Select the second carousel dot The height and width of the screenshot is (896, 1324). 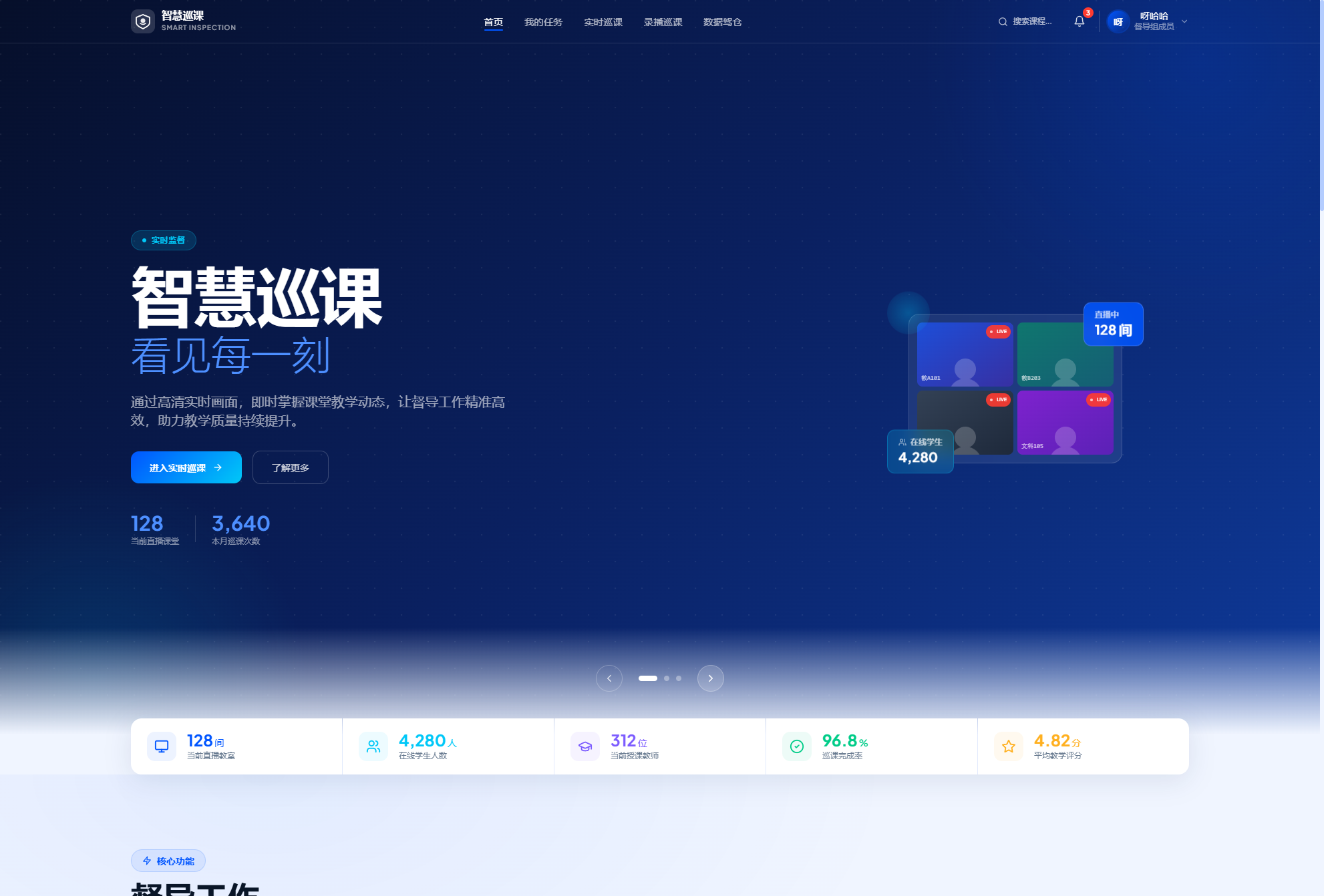point(667,678)
